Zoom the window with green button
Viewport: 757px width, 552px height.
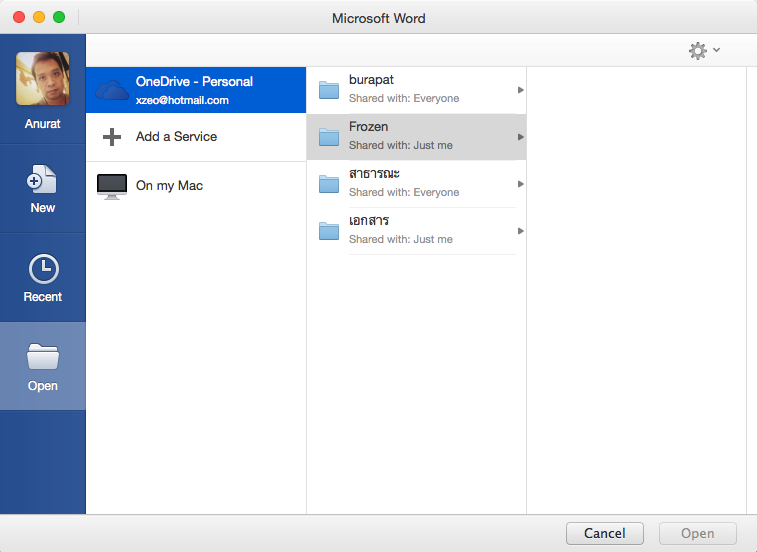tap(59, 17)
